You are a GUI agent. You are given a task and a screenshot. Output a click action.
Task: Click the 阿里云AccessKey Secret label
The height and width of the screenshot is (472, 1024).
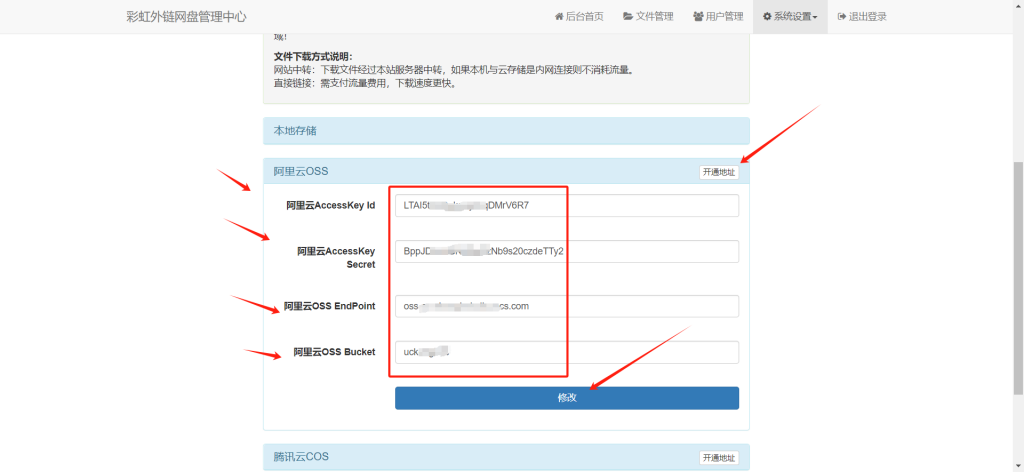pos(336,257)
